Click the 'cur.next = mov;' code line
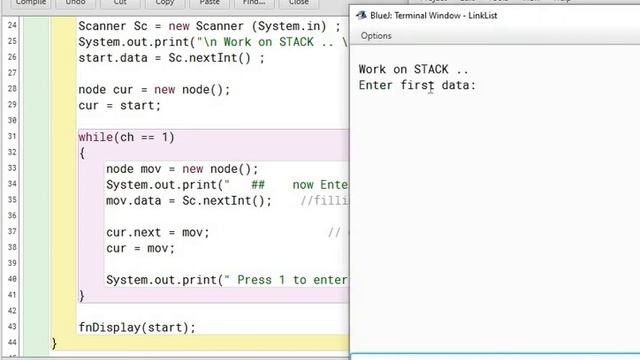The height and width of the screenshot is (360, 640). [158, 233]
